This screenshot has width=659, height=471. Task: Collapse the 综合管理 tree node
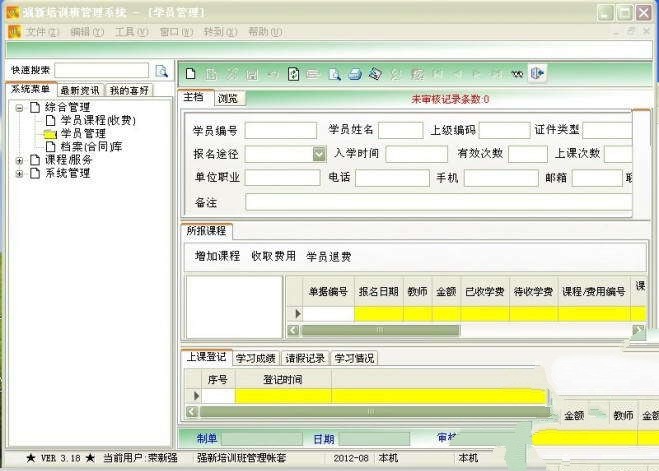19,108
